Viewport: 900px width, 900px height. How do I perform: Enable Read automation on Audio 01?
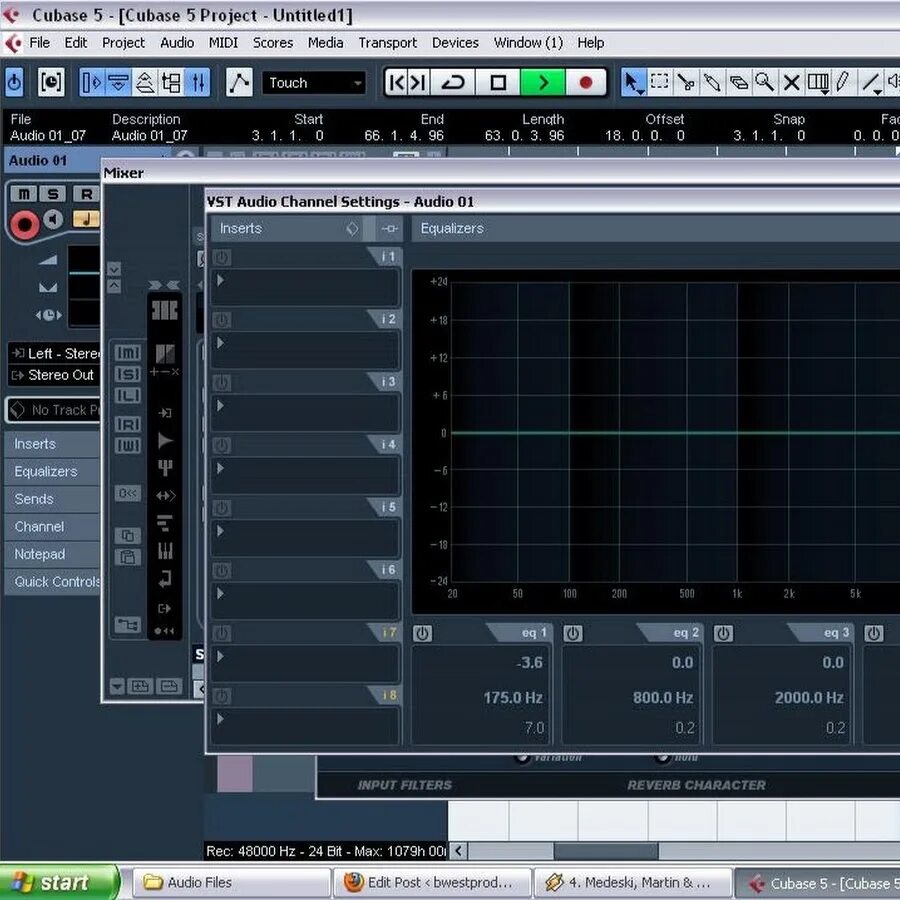(86, 194)
